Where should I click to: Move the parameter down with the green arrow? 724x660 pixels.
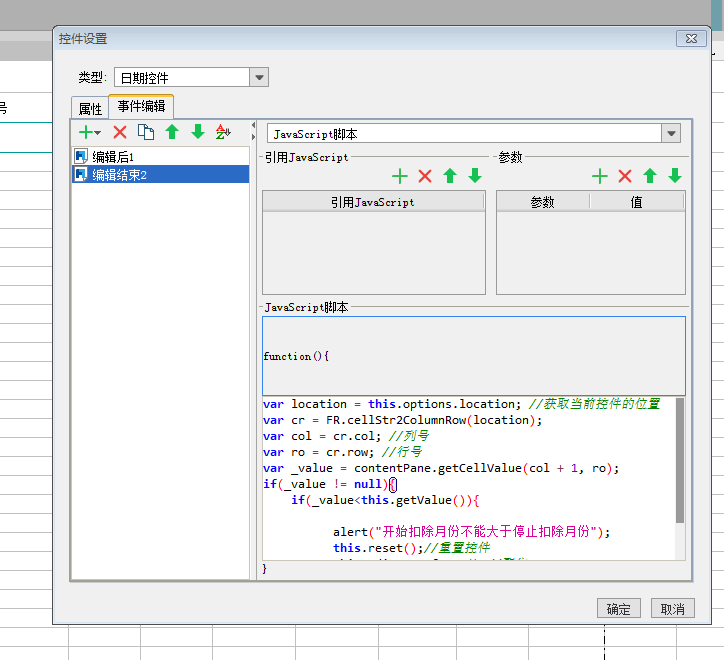point(675,176)
